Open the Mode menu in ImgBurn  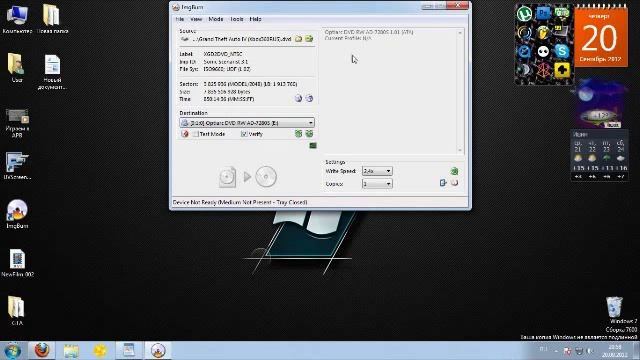point(216,19)
